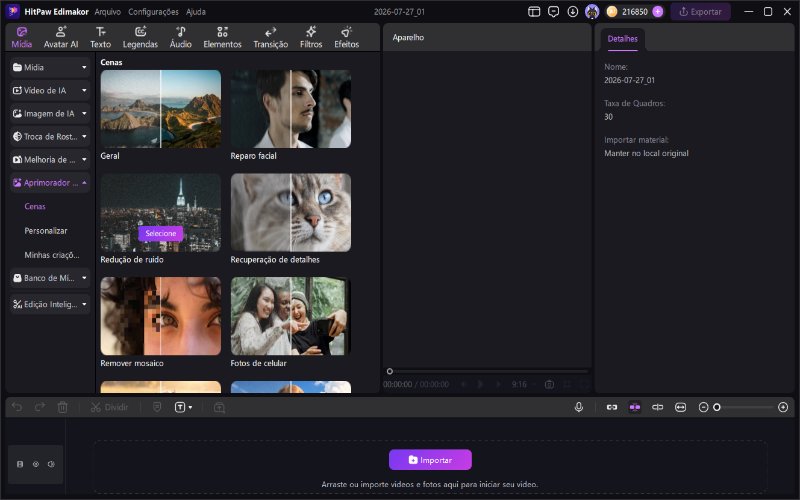Click the timeline zoom slider handle
This screenshot has height=500, width=800.
(x=717, y=407)
